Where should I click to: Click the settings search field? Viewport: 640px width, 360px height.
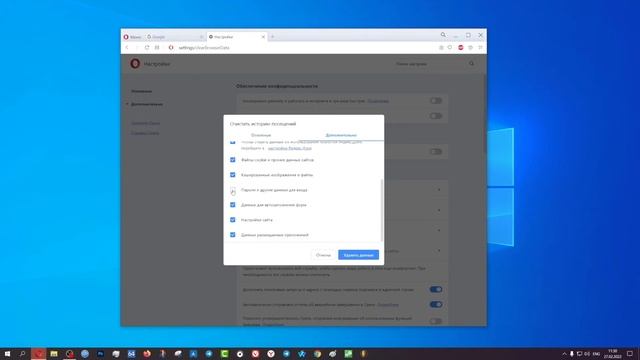(429, 64)
